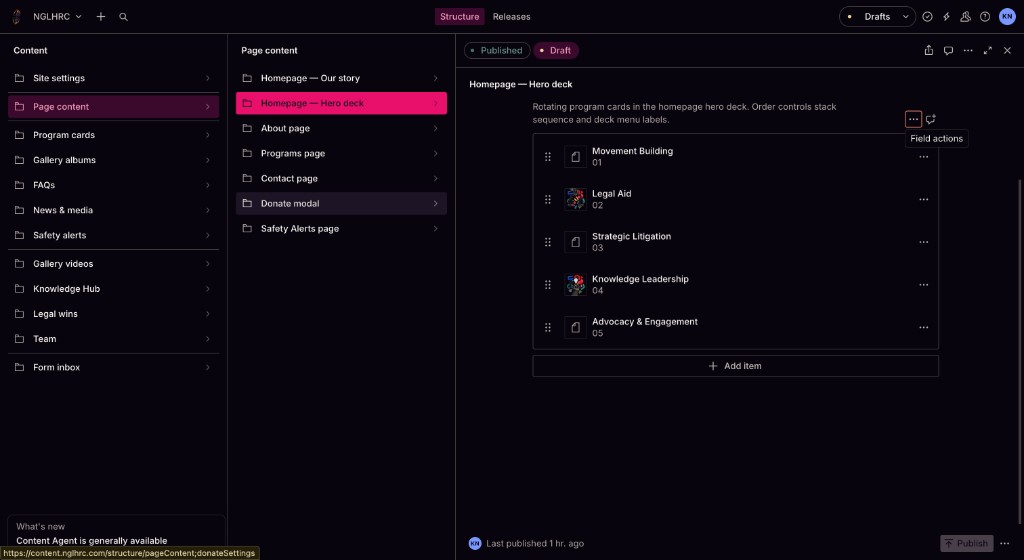Viewport: 1024px width, 560px height.
Task: Open item menu for Knowledge Leadership
Action: click(923, 285)
